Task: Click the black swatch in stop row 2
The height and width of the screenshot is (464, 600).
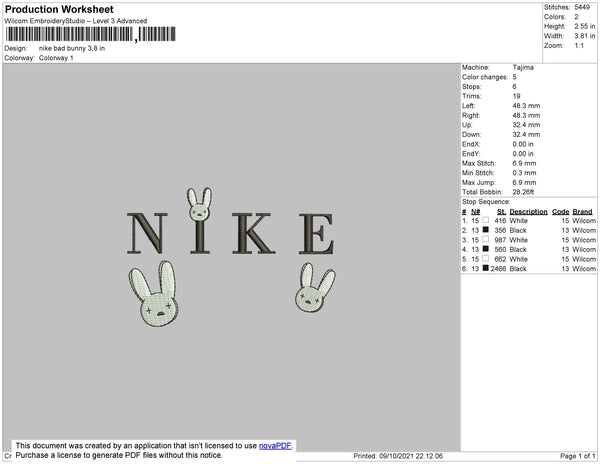Action: point(486,230)
